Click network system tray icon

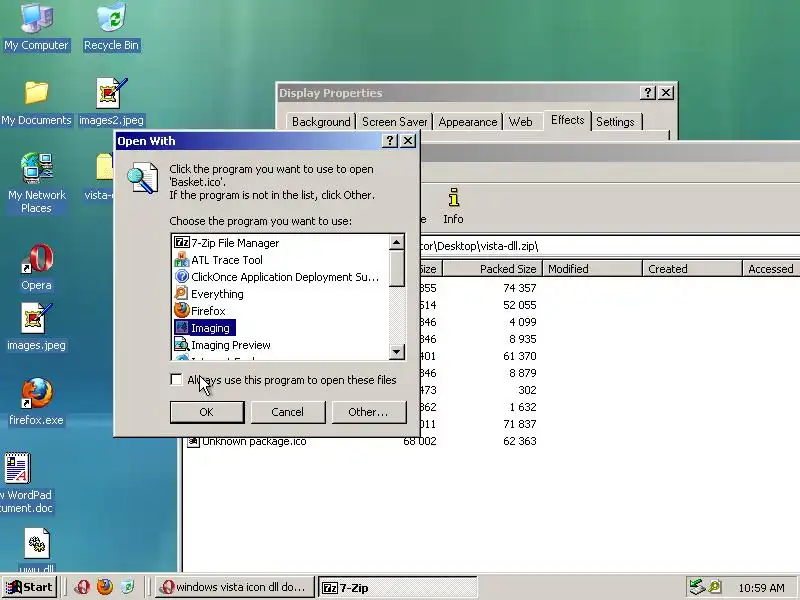coord(696,587)
